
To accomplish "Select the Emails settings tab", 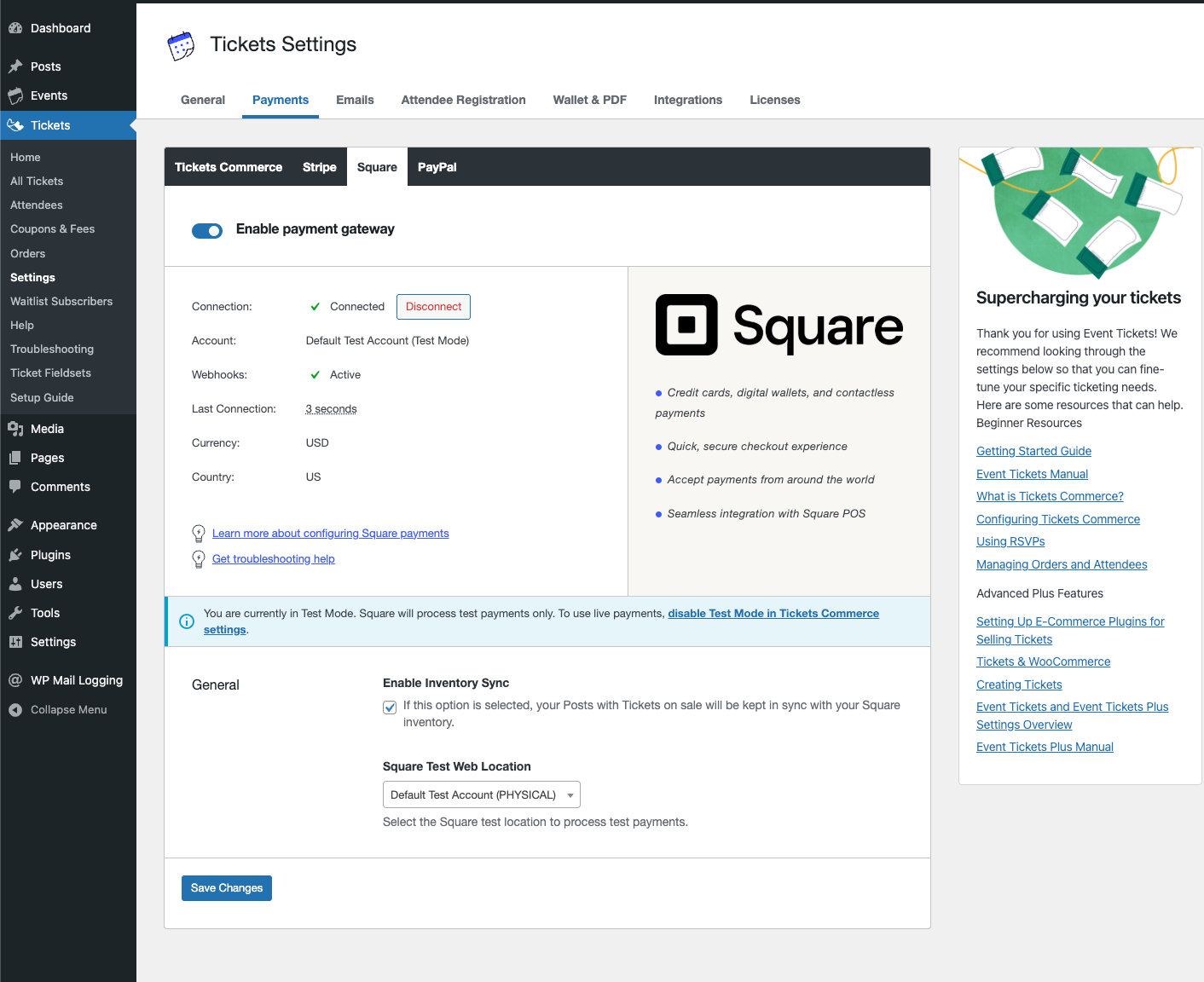I will pyautogui.click(x=355, y=100).
